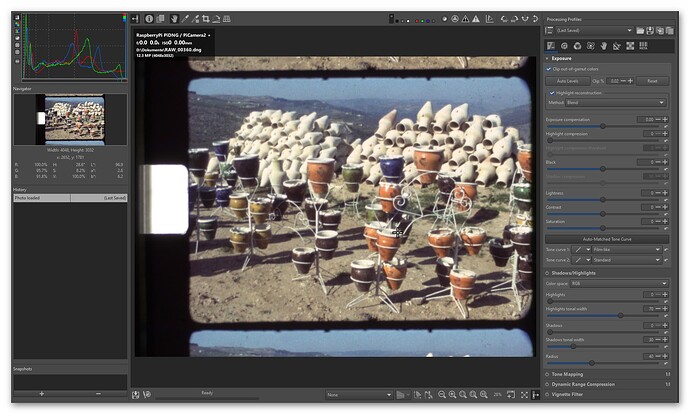Viewport: 690px width, 414px height.
Task: Toggle highlight clipping indication
Action: (476, 19)
